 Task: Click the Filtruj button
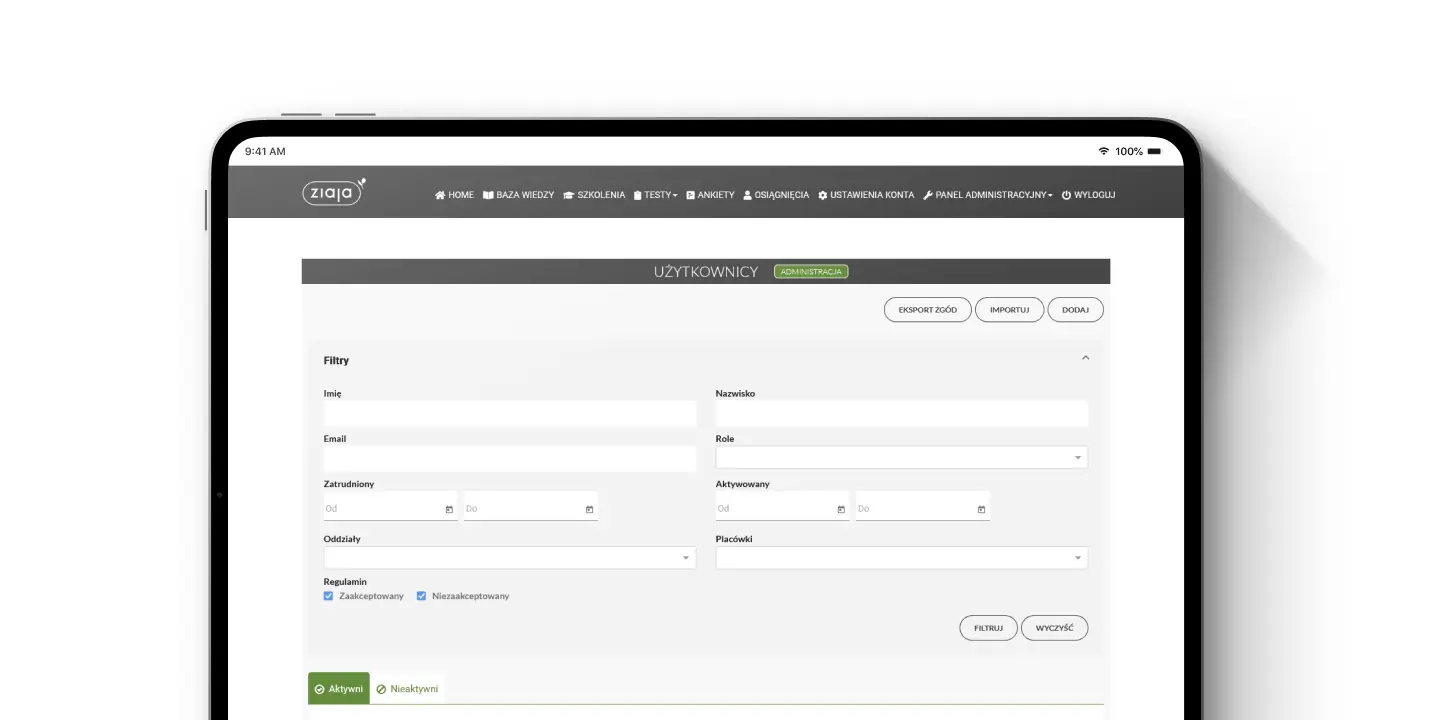point(988,627)
